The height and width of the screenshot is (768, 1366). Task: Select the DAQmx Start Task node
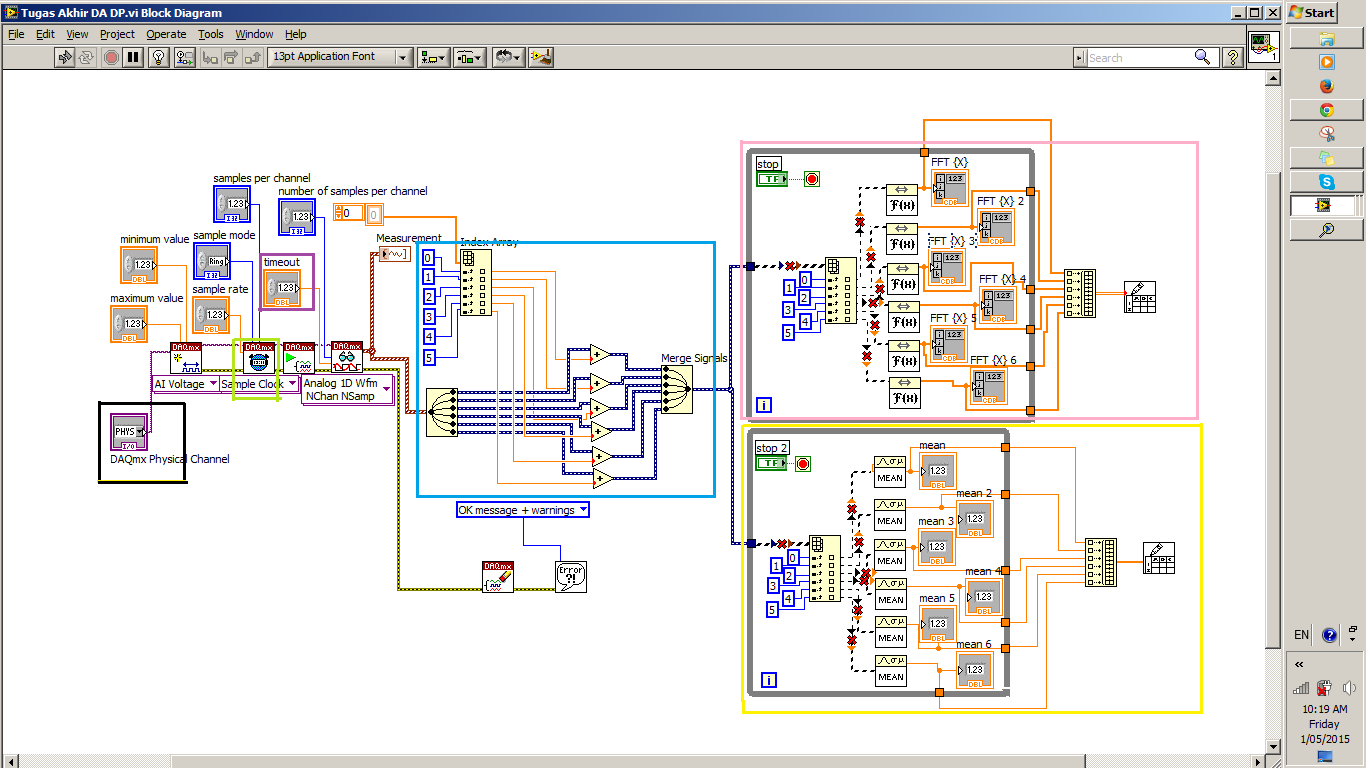299,357
